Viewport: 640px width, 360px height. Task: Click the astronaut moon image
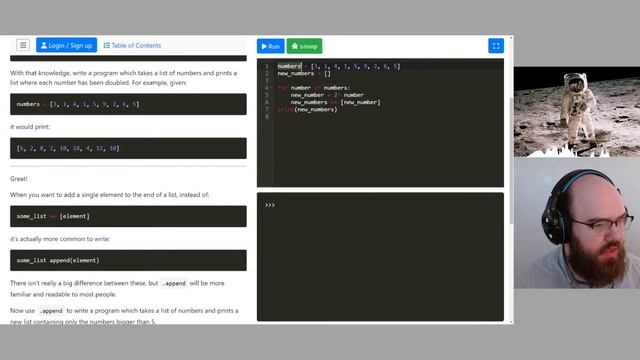point(577,112)
